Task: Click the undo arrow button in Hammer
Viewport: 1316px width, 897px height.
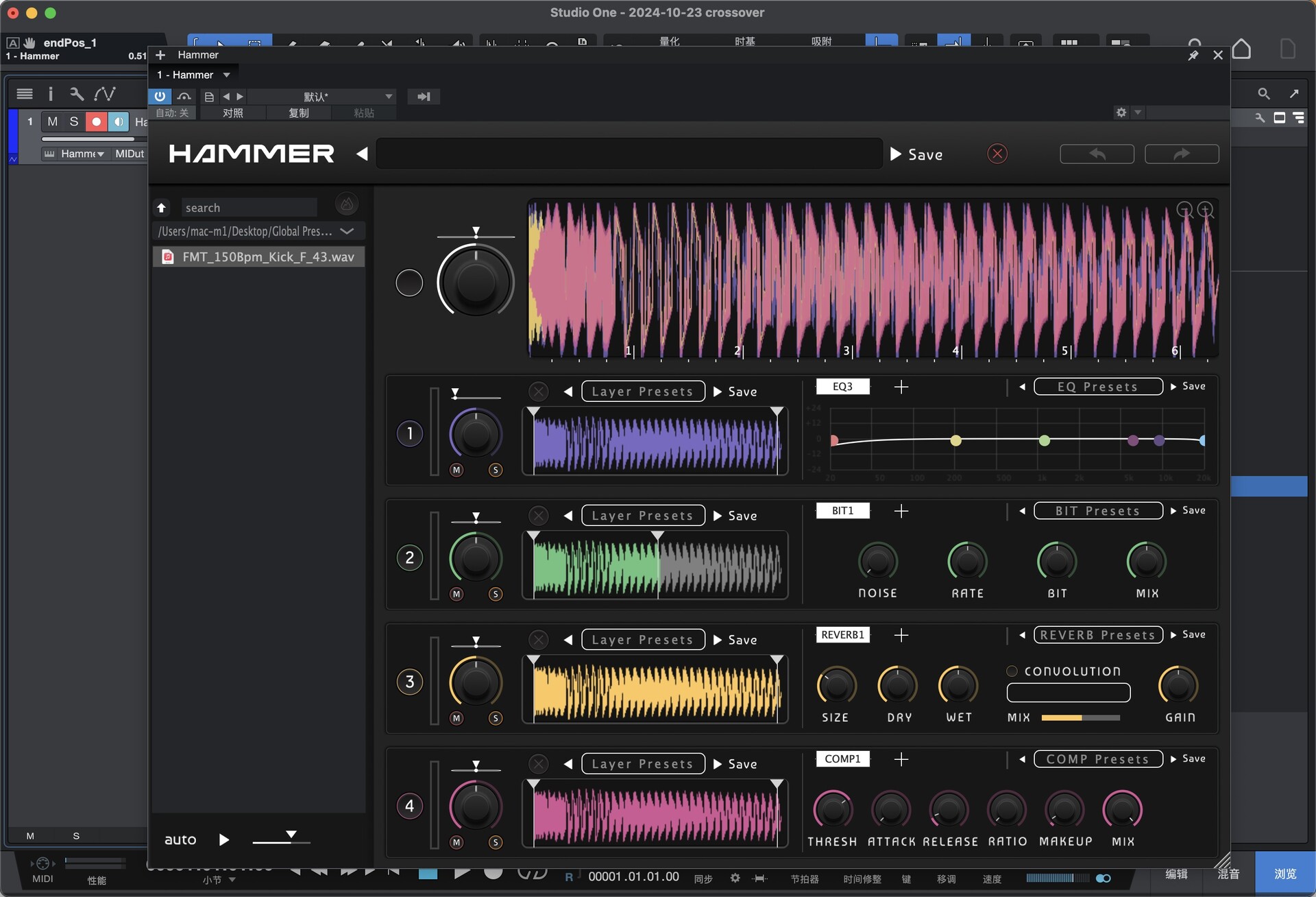Action: (x=1097, y=154)
